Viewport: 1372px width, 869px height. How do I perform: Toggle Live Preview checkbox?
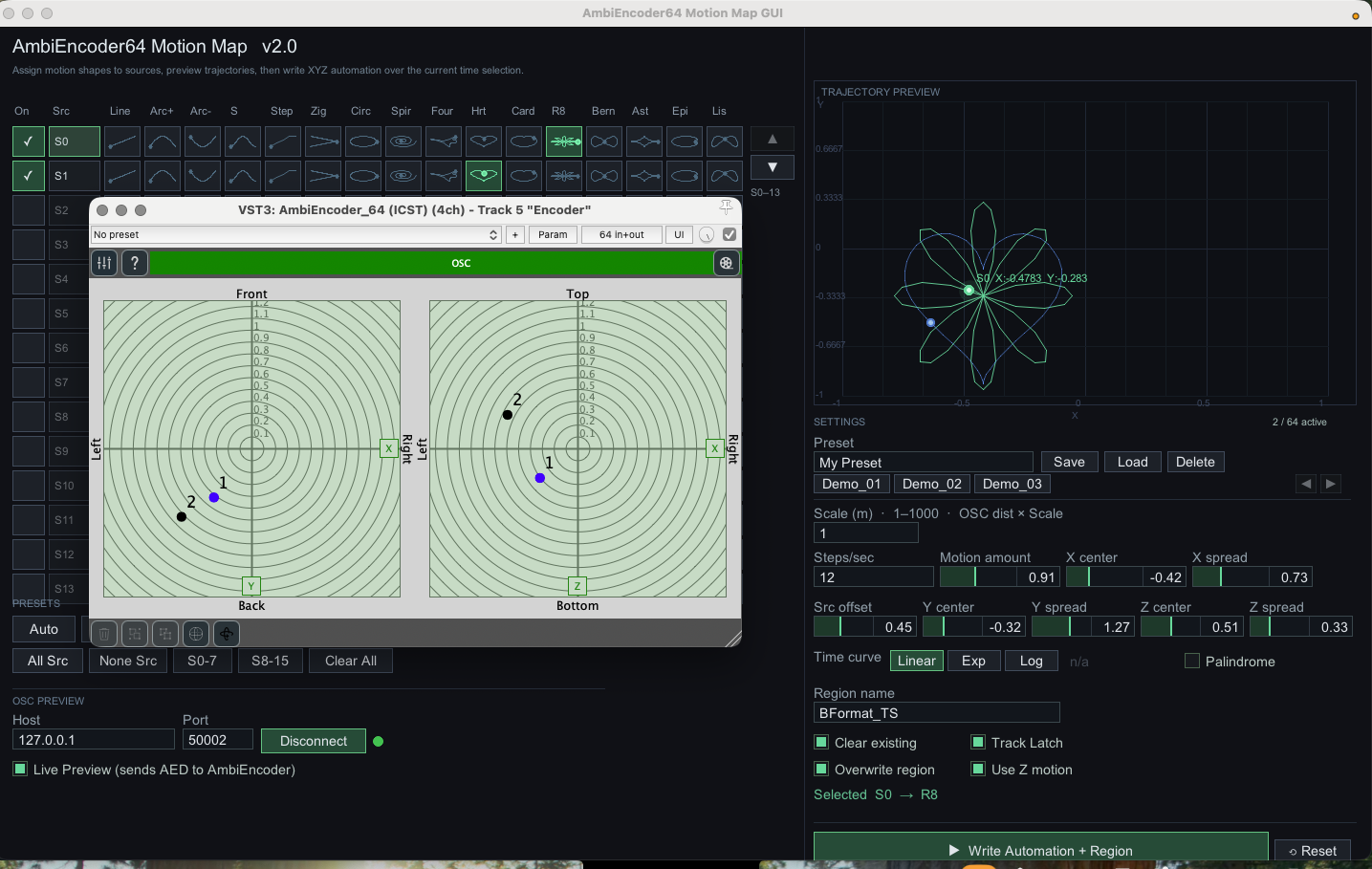pos(20,769)
